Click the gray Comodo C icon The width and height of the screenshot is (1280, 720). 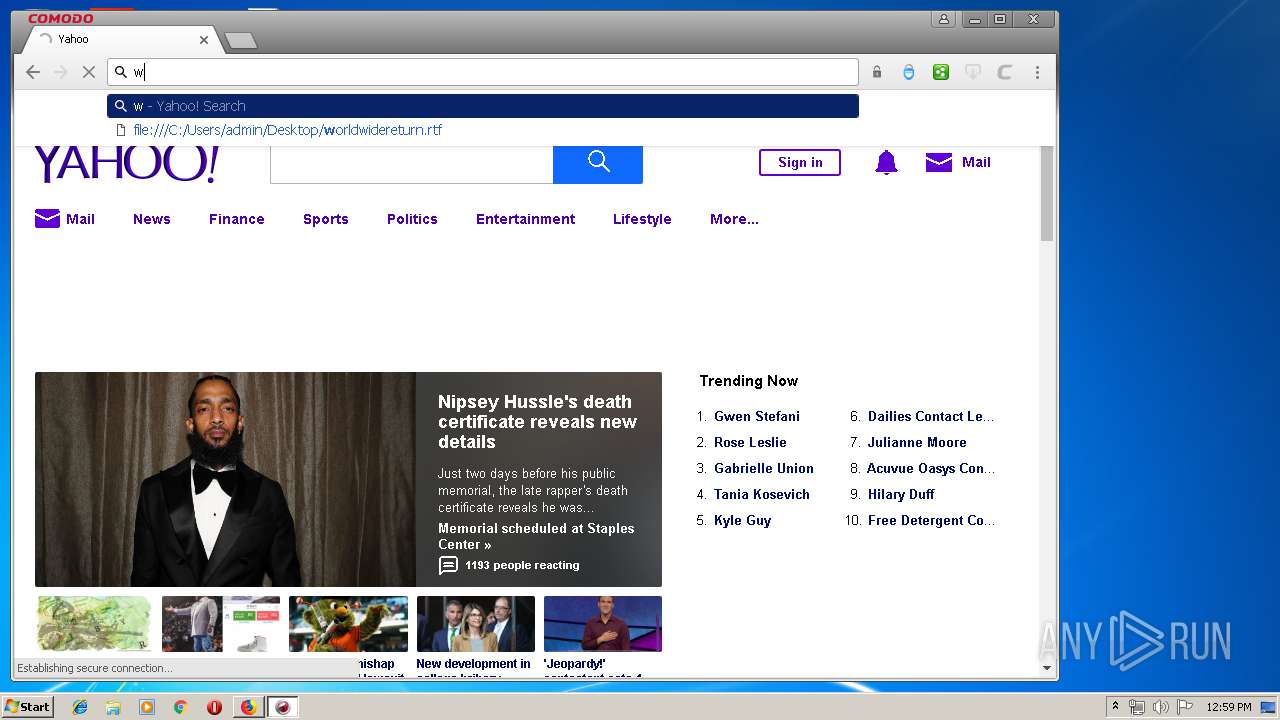click(x=1005, y=72)
